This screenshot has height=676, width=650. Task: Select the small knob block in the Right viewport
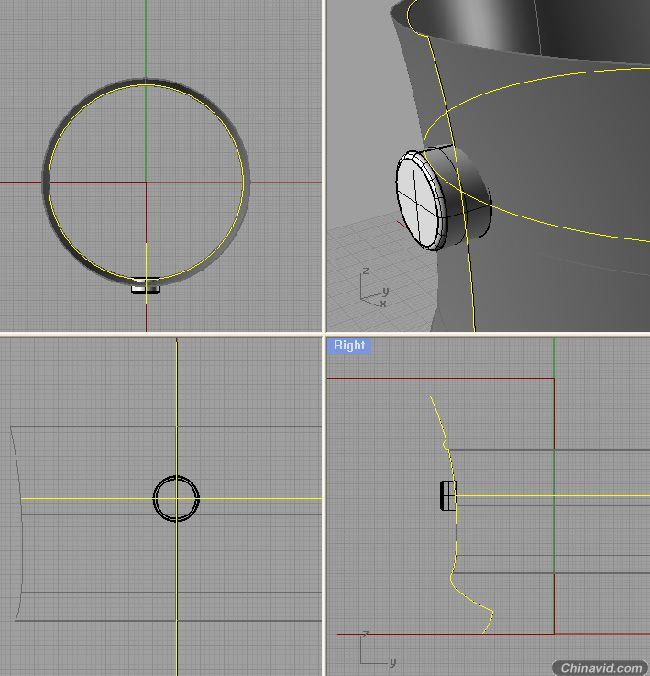(x=448, y=496)
